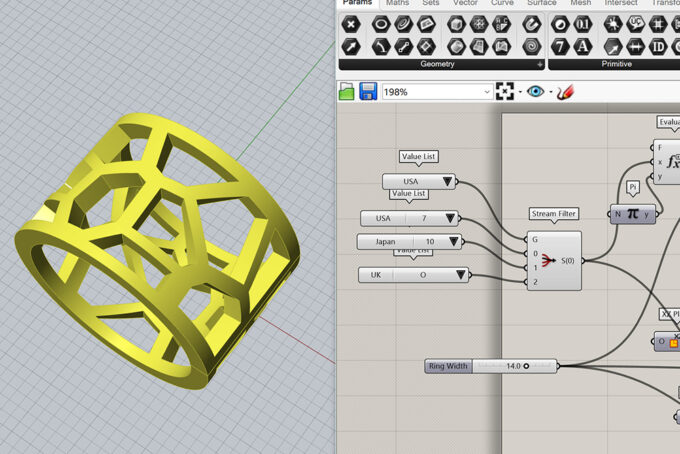Open a Grasshopper file with folder icon

(347, 91)
